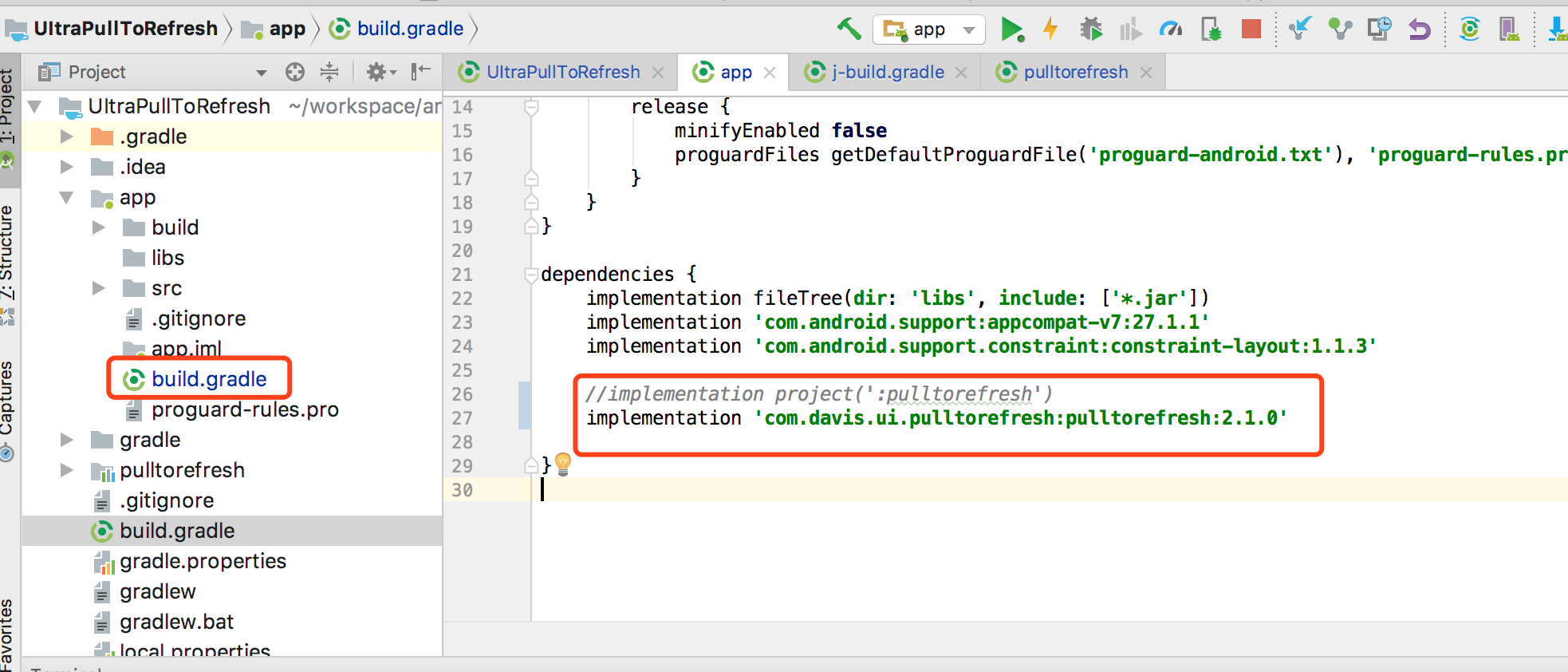The image size is (1568, 672).
Task: Click Scroll from Source crosshair icon
Action: pos(295,72)
